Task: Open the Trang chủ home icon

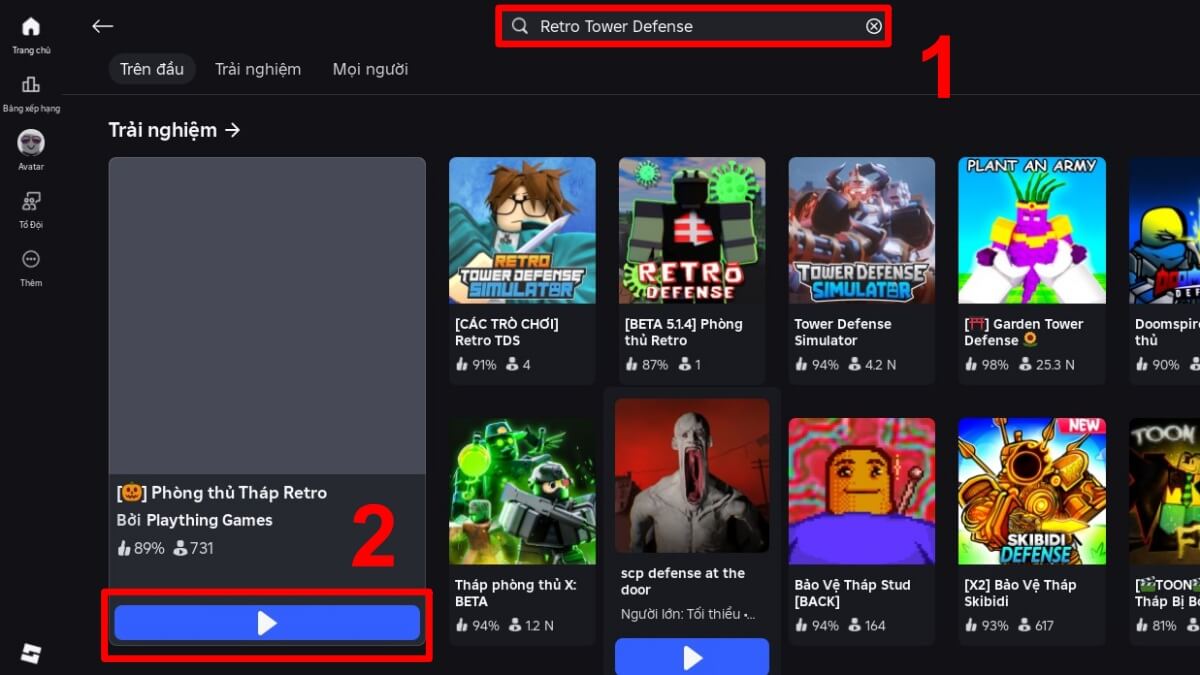Action: [31, 27]
